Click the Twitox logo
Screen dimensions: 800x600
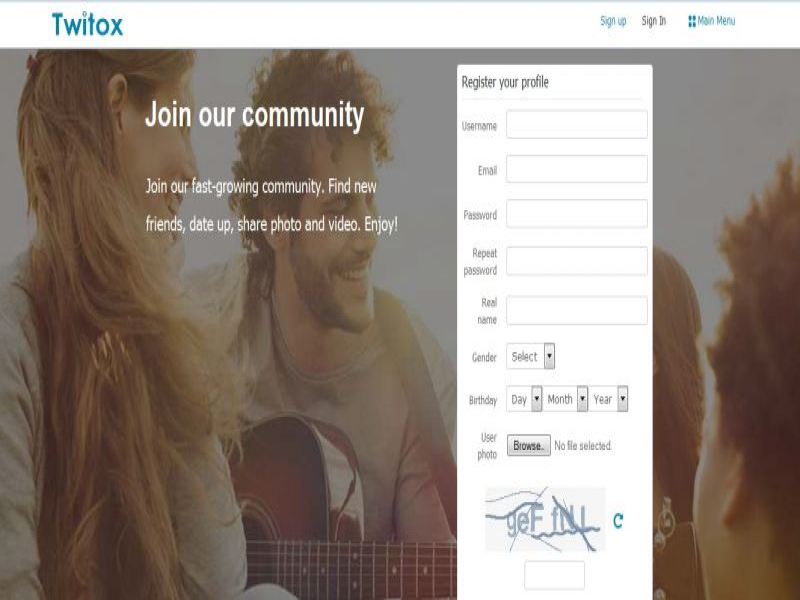click(87, 24)
